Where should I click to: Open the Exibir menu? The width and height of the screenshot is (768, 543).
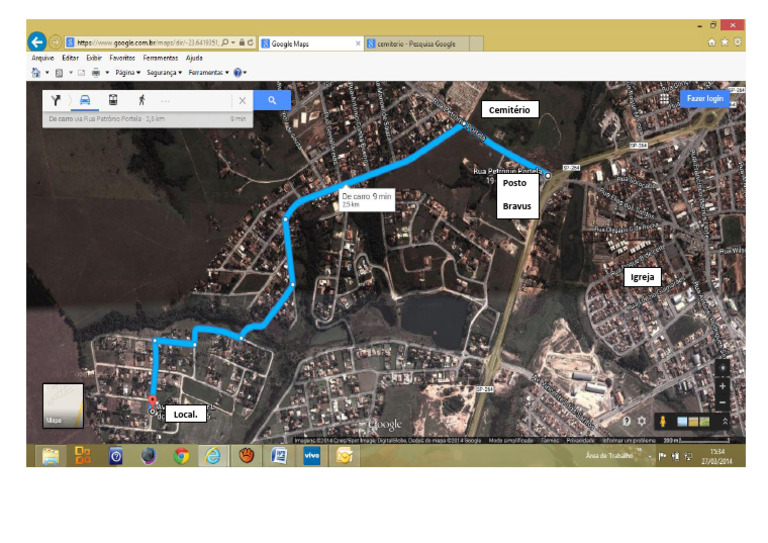(94, 58)
